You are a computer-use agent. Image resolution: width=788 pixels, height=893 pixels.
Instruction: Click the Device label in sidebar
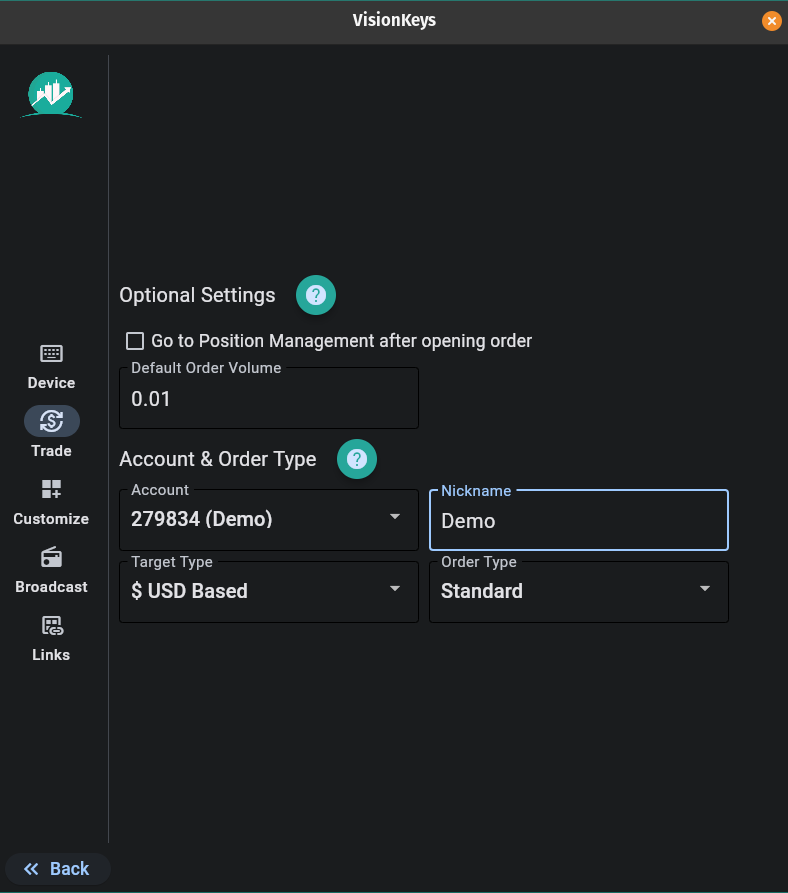click(51, 383)
